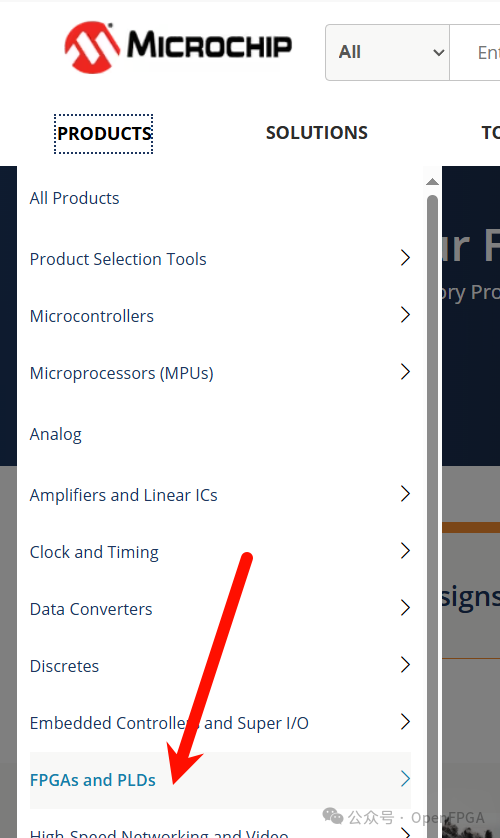Open the All search category dropdown
Viewport: 500px width, 838px height.
387,52
